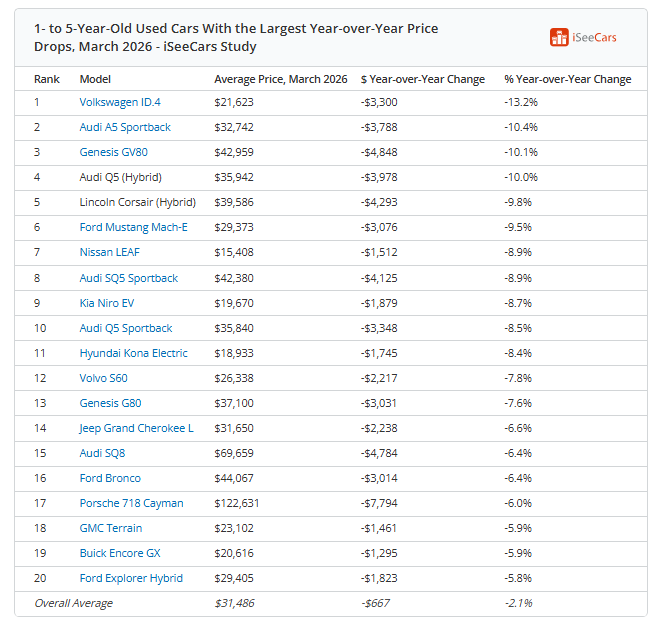Open the Audi SQ5 Sportback link
Viewport: 666px width, 634px height.
point(129,278)
